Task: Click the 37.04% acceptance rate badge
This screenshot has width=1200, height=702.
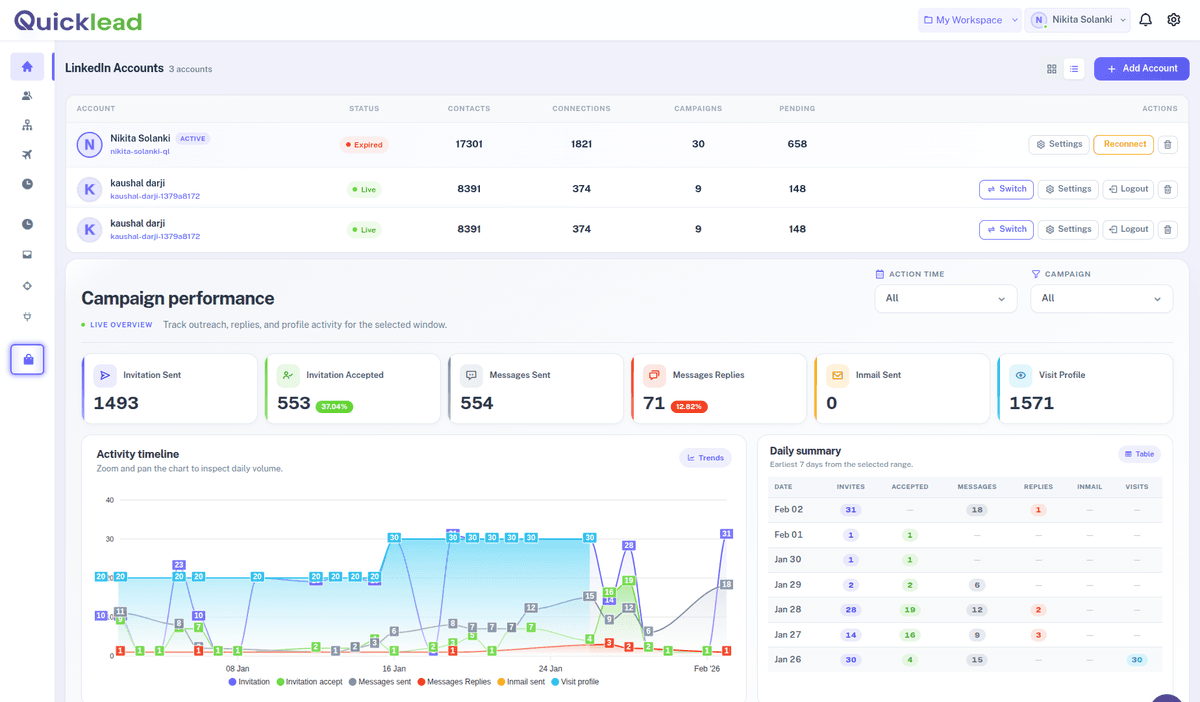Action: [334, 407]
